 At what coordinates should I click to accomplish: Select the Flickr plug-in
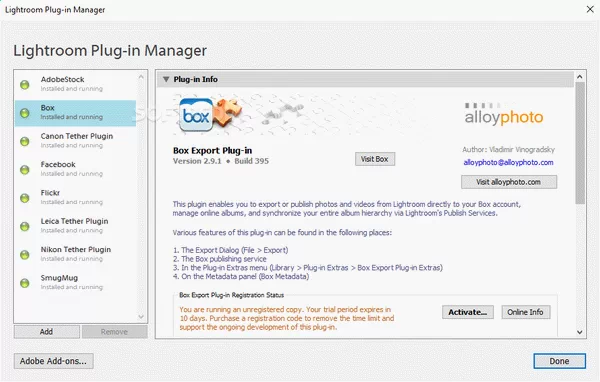(x=75, y=198)
